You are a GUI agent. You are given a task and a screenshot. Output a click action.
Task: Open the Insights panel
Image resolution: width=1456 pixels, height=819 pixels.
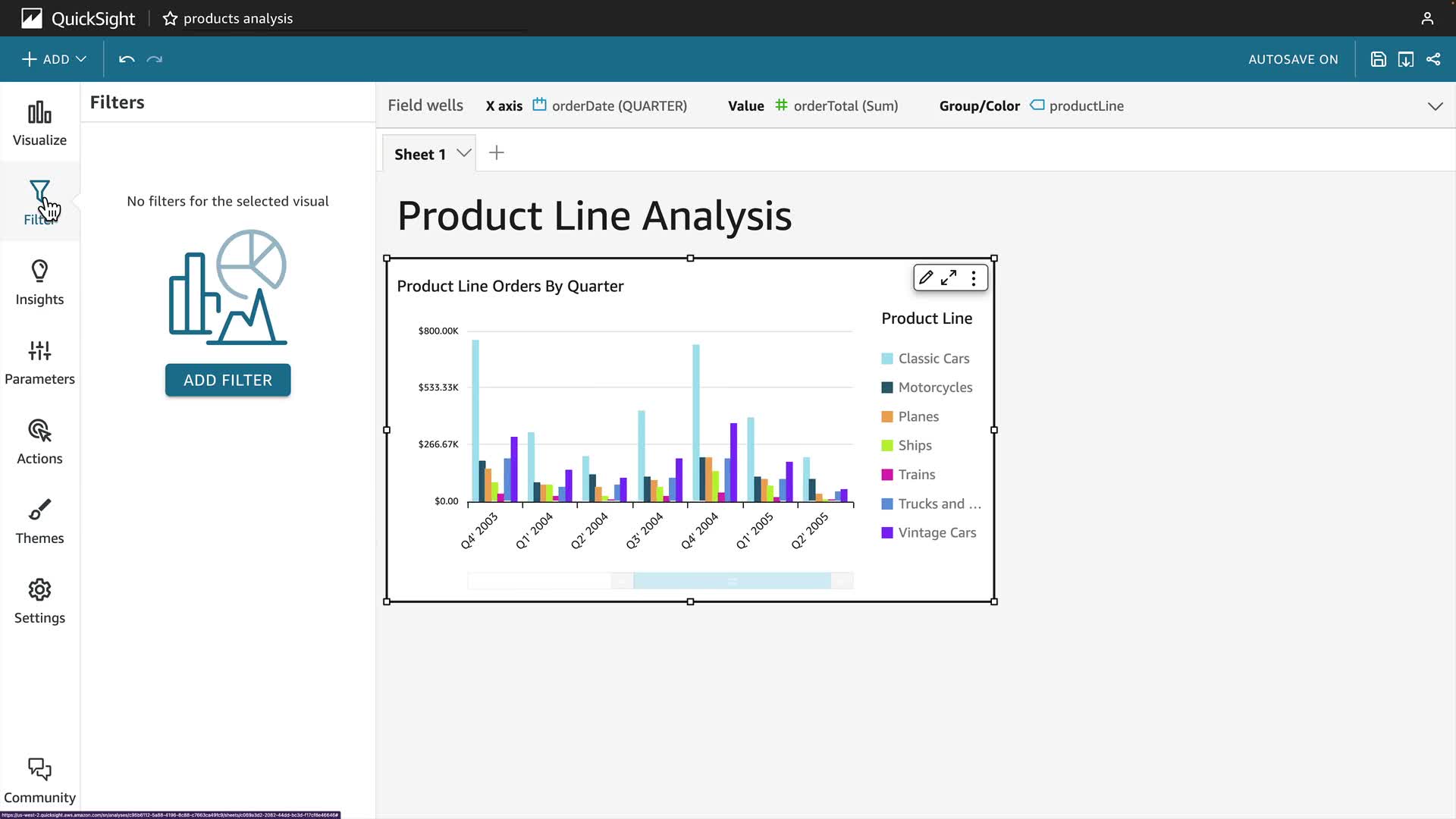(39, 282)
